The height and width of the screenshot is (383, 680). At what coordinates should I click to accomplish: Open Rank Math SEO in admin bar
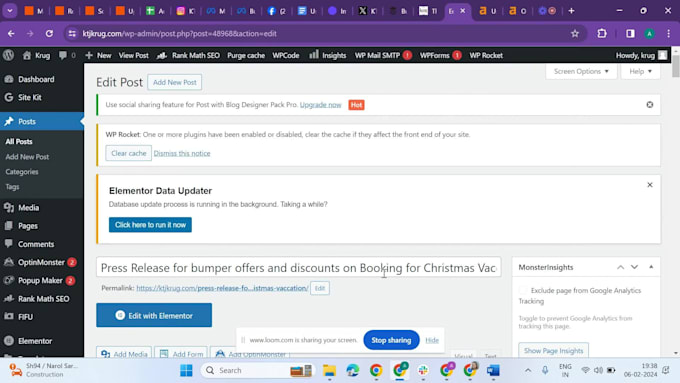coord(189,56)
